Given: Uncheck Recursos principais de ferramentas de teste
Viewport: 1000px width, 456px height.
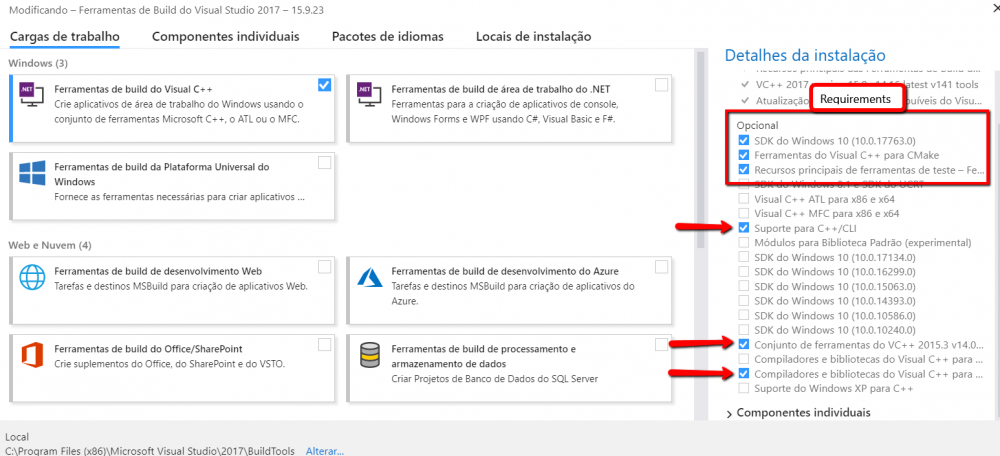Looking at the screenshot, I should (744, 170).
